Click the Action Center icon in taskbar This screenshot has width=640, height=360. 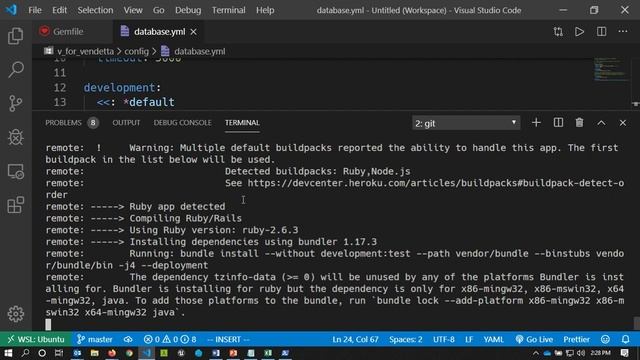coord(625,353)
